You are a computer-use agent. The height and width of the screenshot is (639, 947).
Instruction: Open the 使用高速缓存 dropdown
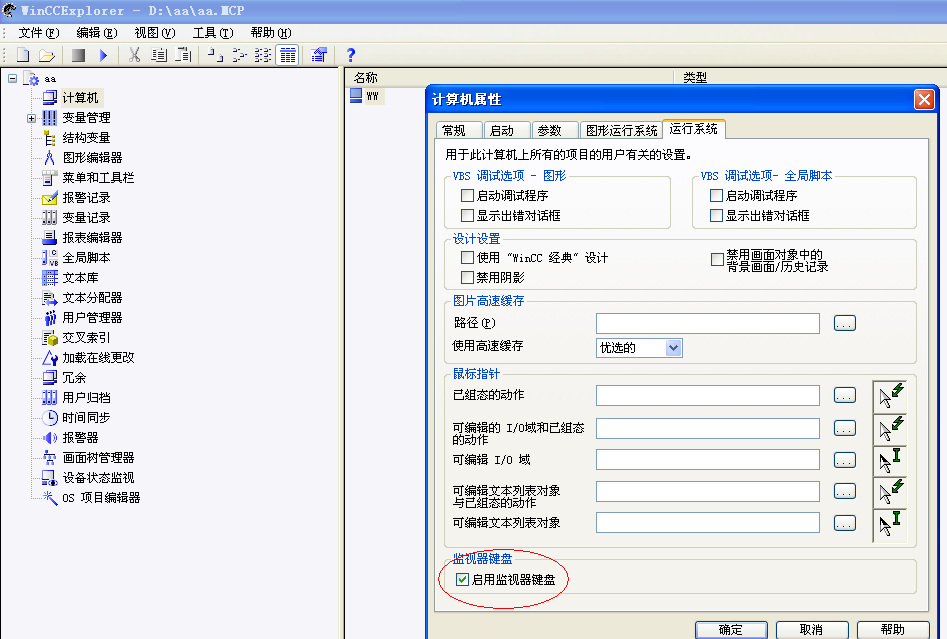coord(673,348)
